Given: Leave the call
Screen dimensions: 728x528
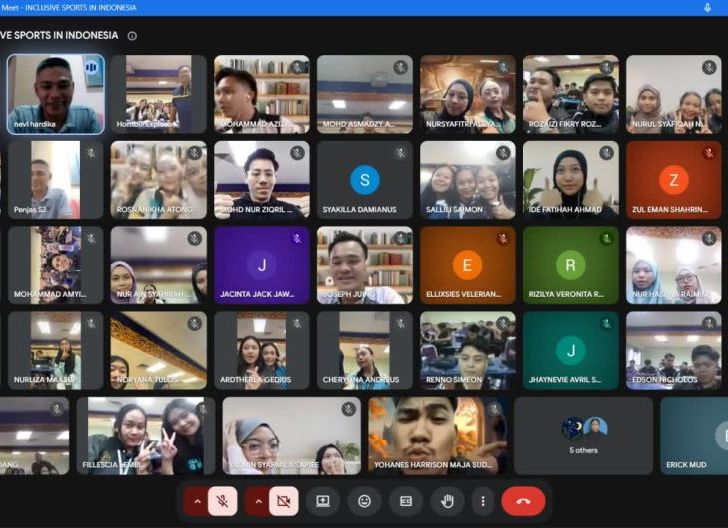Looking at the screenshot, I should (x=523, y=501).
